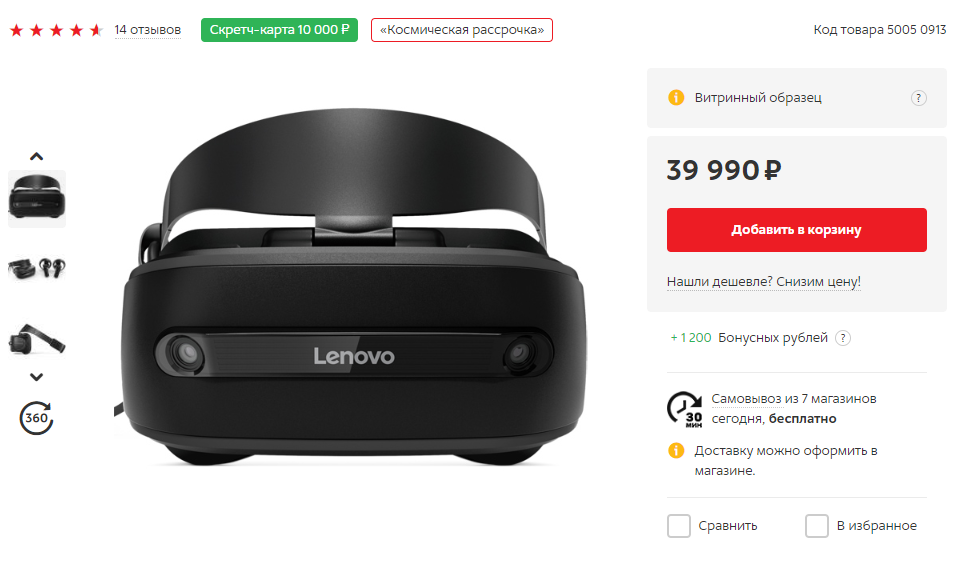This screenshot has height=566, width=965.
Task: Select the headset with controllers thumbnail
Action: (36, 268)
